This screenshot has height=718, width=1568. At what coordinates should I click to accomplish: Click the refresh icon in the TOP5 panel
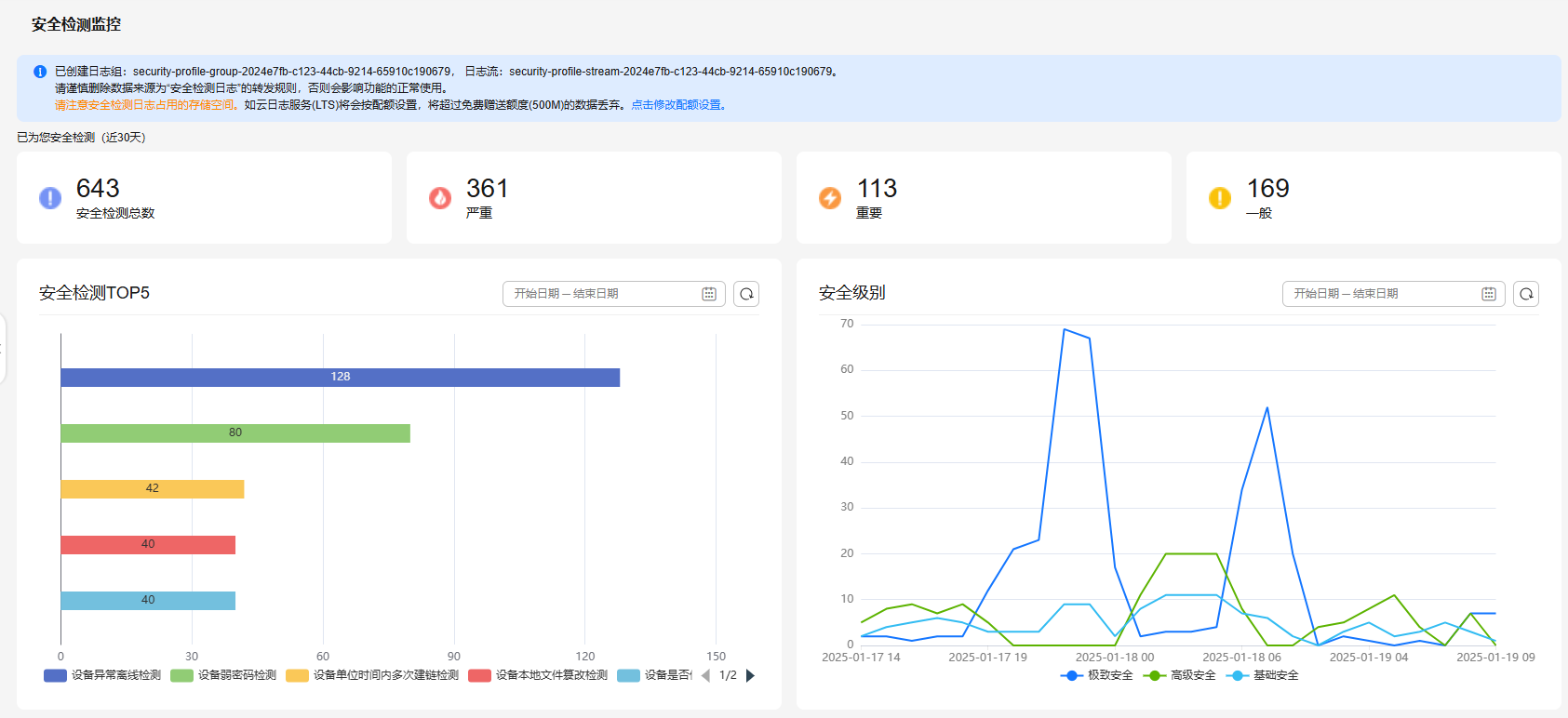click(x=746, y=294)
